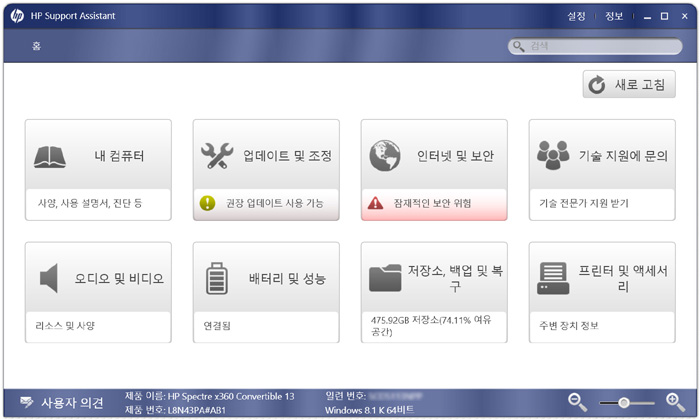
Task: Click the people icon for 기술 지원에 문의
Action: point(553,156)
